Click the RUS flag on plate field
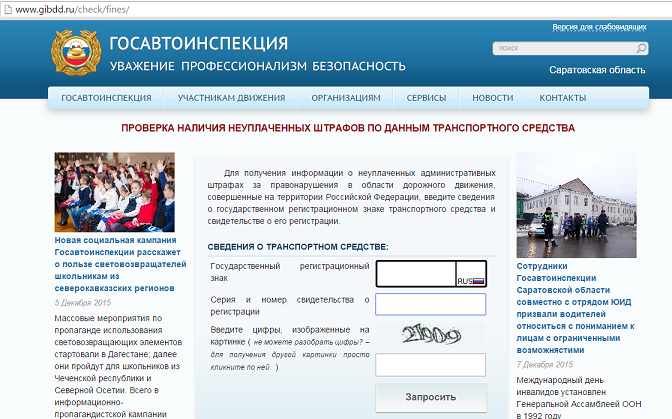Viewport: 672px width, 419px height. point(478,281)
